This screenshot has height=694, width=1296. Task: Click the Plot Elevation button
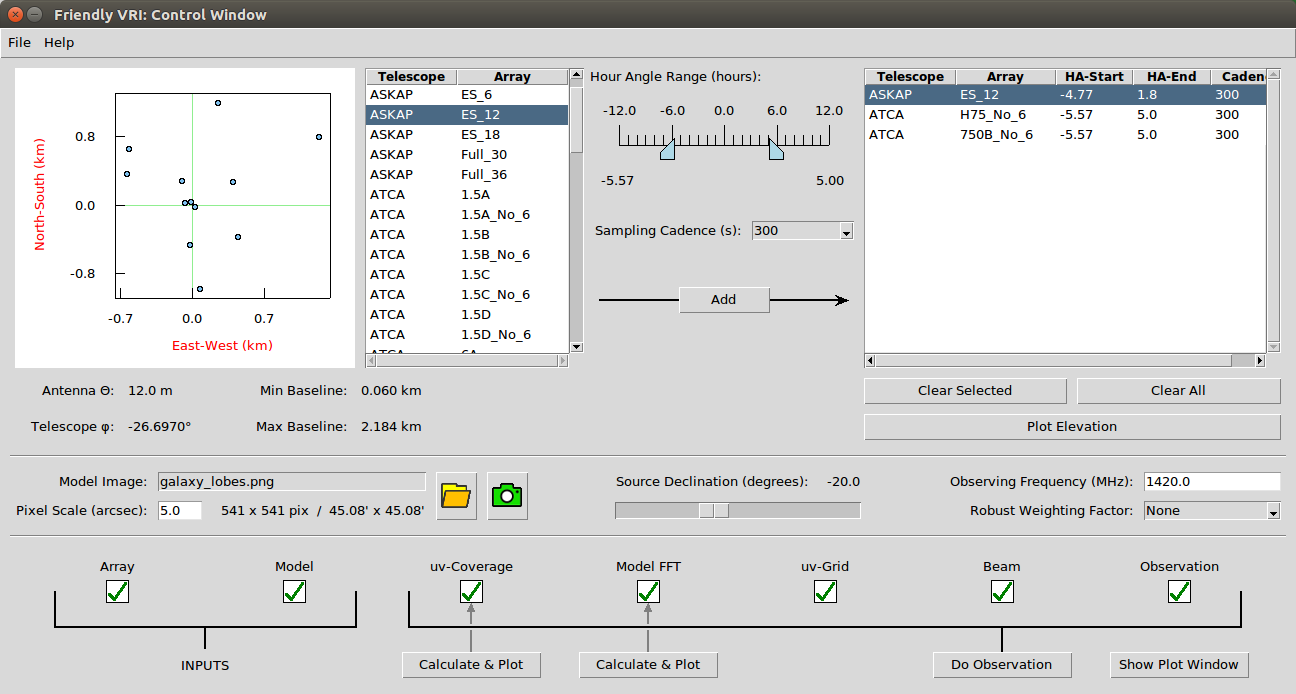coord(1072,427)
